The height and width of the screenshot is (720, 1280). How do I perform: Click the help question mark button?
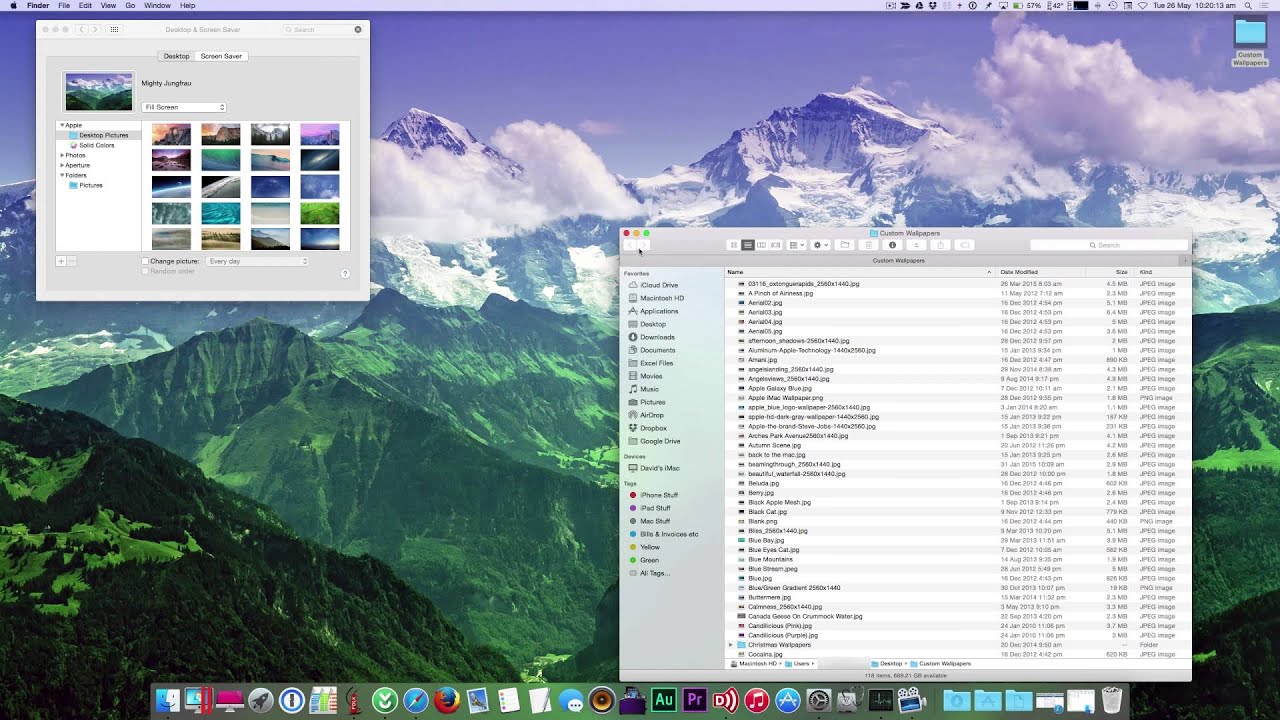point(345,273)
